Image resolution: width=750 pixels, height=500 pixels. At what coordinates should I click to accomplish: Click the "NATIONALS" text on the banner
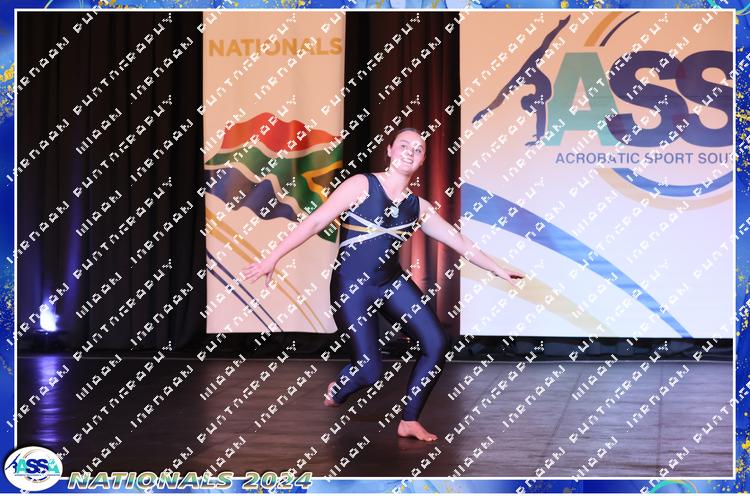(x=276, y=47)
